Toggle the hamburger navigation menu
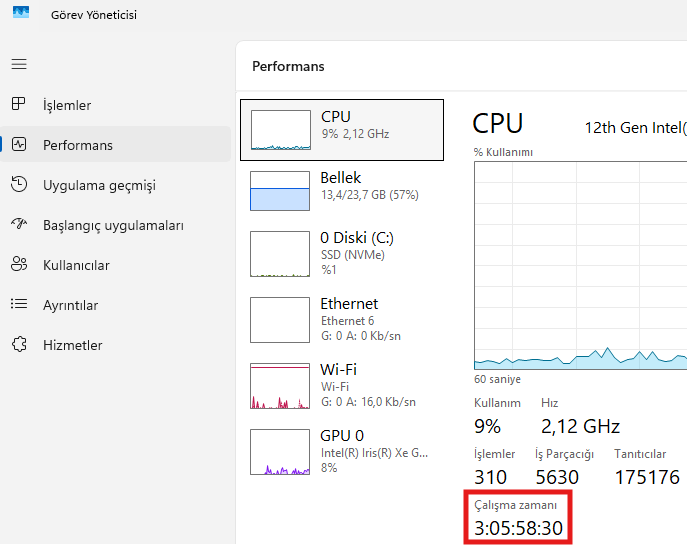The height and width of the screenshot is (545, 687). point(19,64)
